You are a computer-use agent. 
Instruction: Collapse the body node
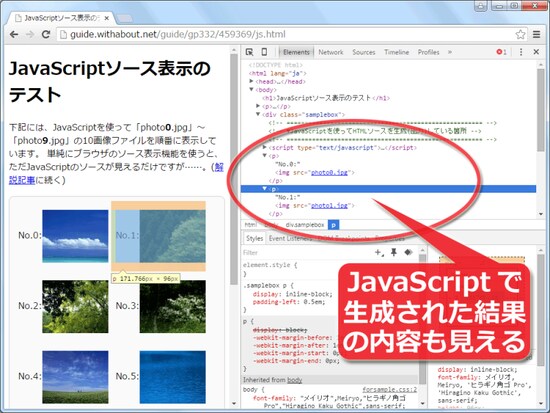click(251, 89)
